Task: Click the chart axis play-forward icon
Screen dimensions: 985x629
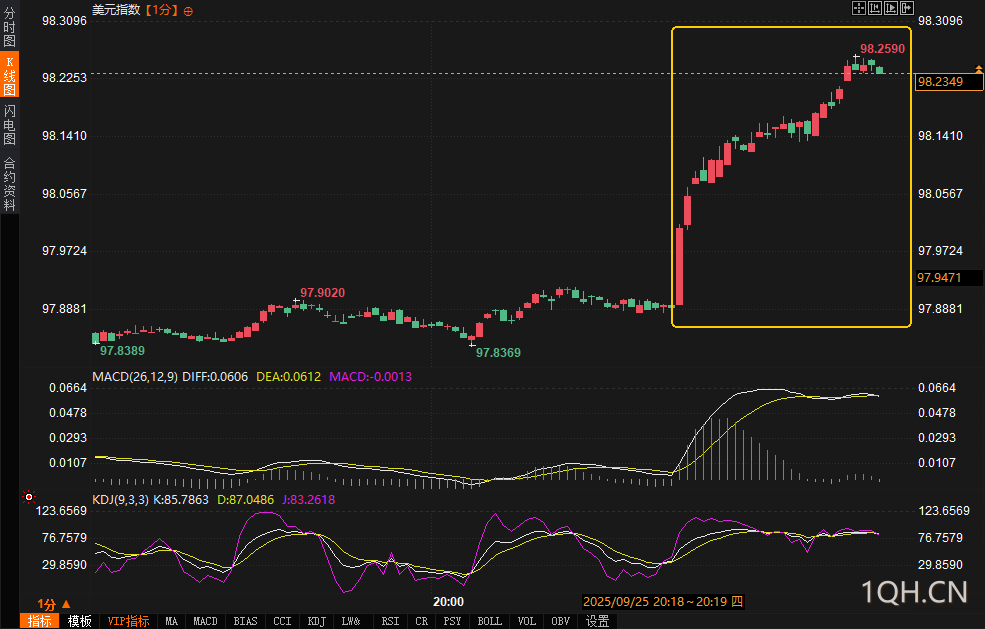Action: point(891,8)
